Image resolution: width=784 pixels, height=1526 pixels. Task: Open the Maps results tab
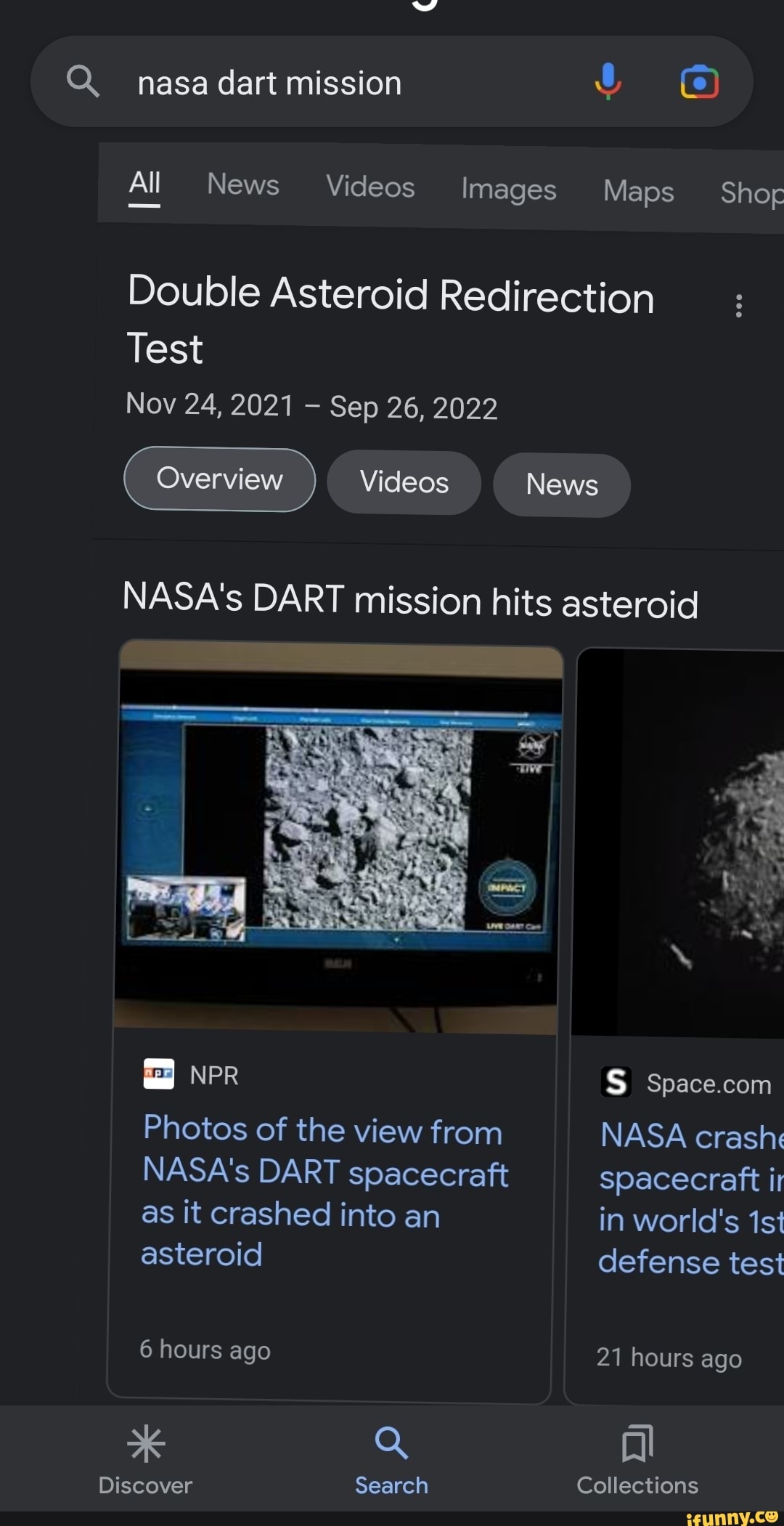[x=638, y=192]
